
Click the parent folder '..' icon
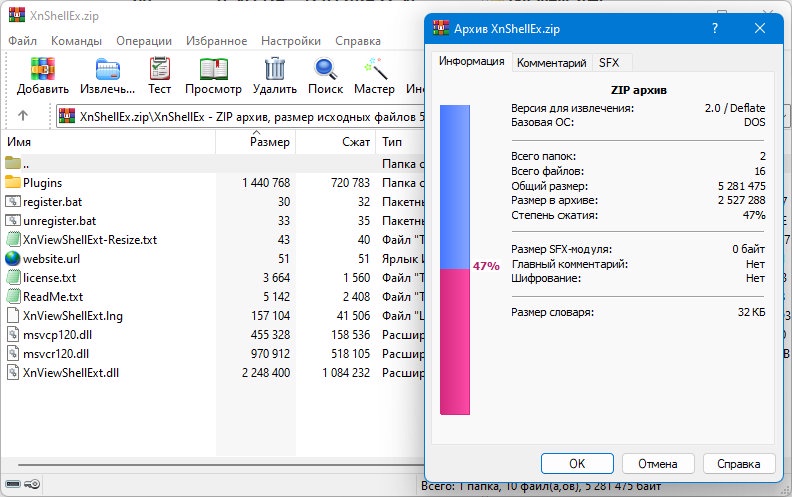13,163
